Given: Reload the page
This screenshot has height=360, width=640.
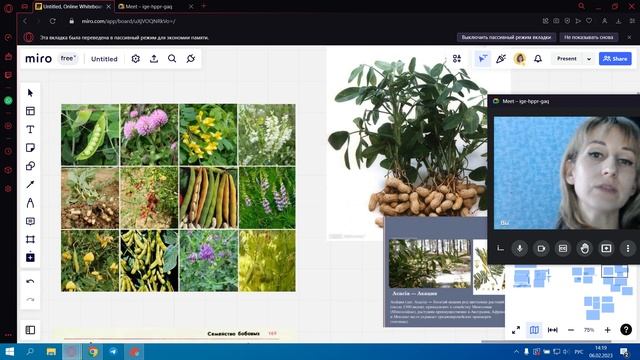Looking at the screenshot, I should click(53, 21).
